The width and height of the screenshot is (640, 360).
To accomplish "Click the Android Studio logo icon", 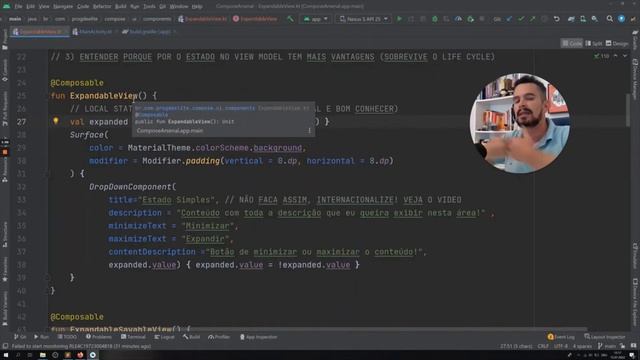I will pos(6,6).
